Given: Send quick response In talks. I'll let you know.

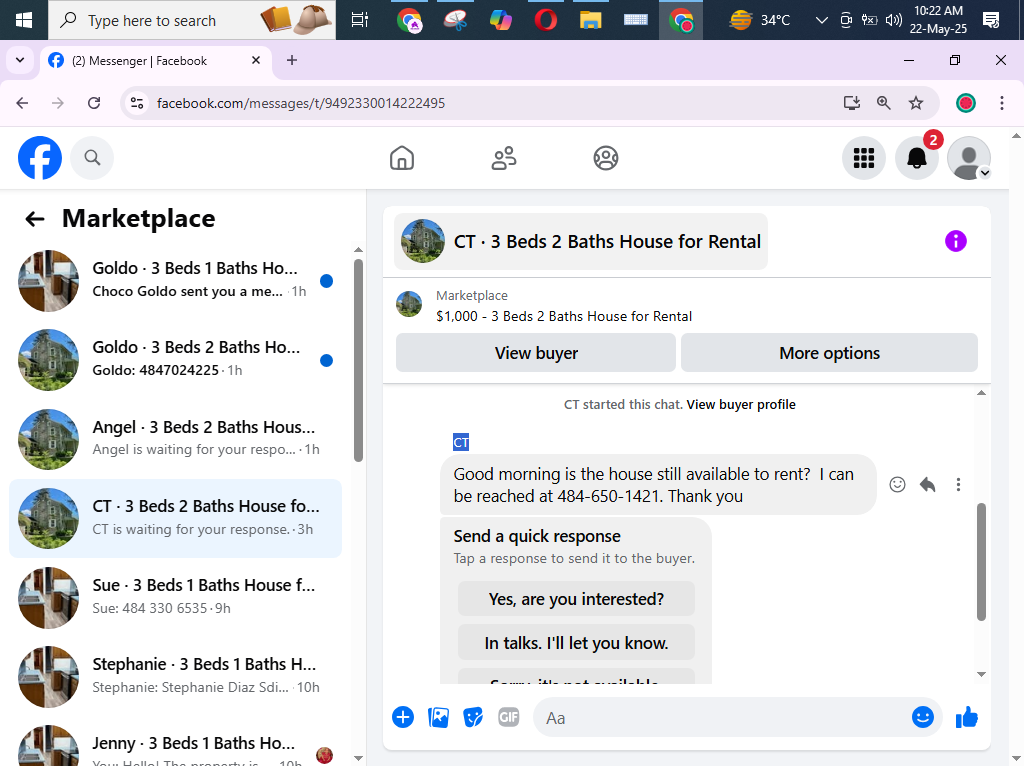Looking at the screenshot, I should click(x=576, y=643).
